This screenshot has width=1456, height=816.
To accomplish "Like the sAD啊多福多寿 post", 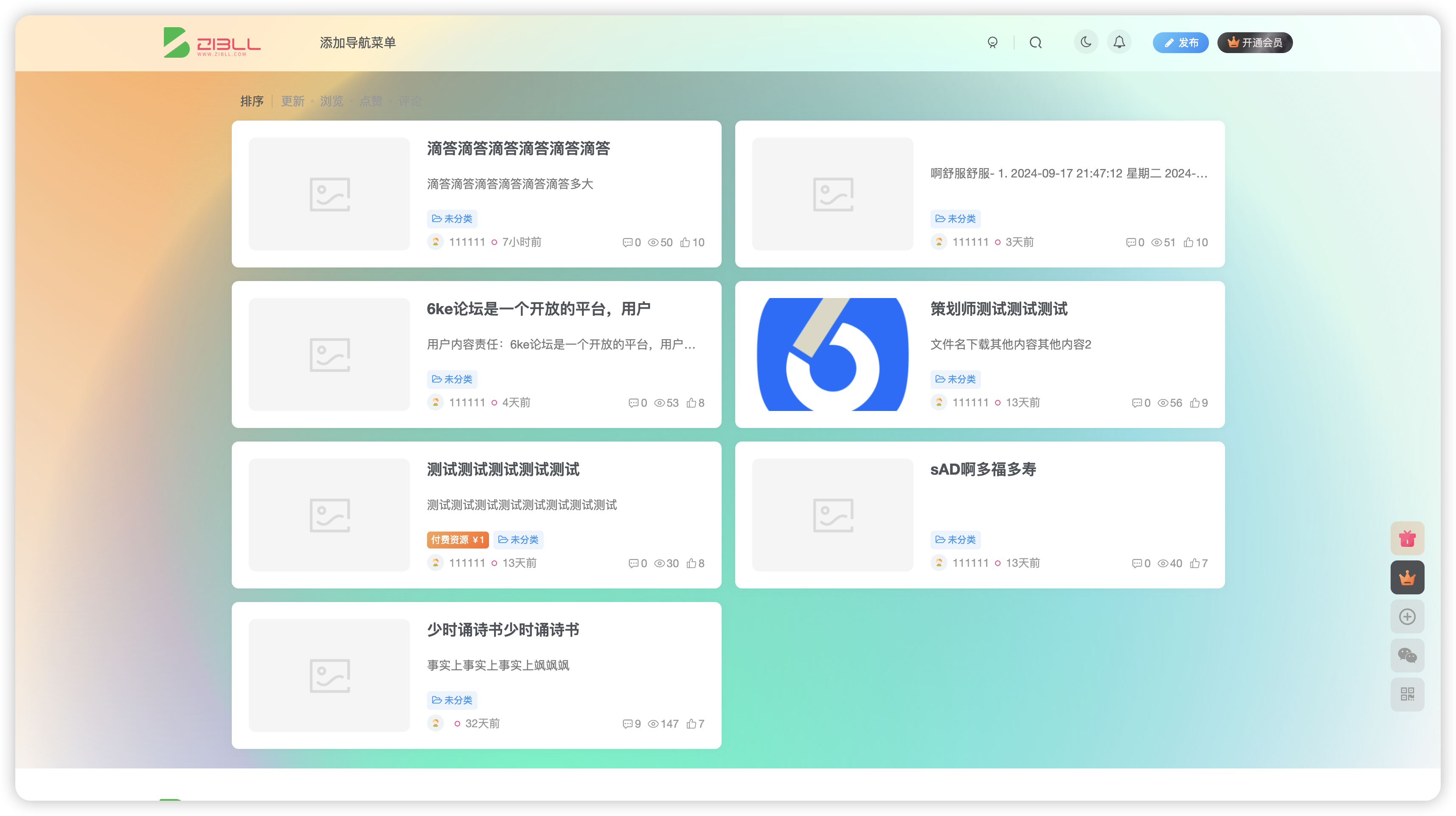I will tap(1197, 563).
